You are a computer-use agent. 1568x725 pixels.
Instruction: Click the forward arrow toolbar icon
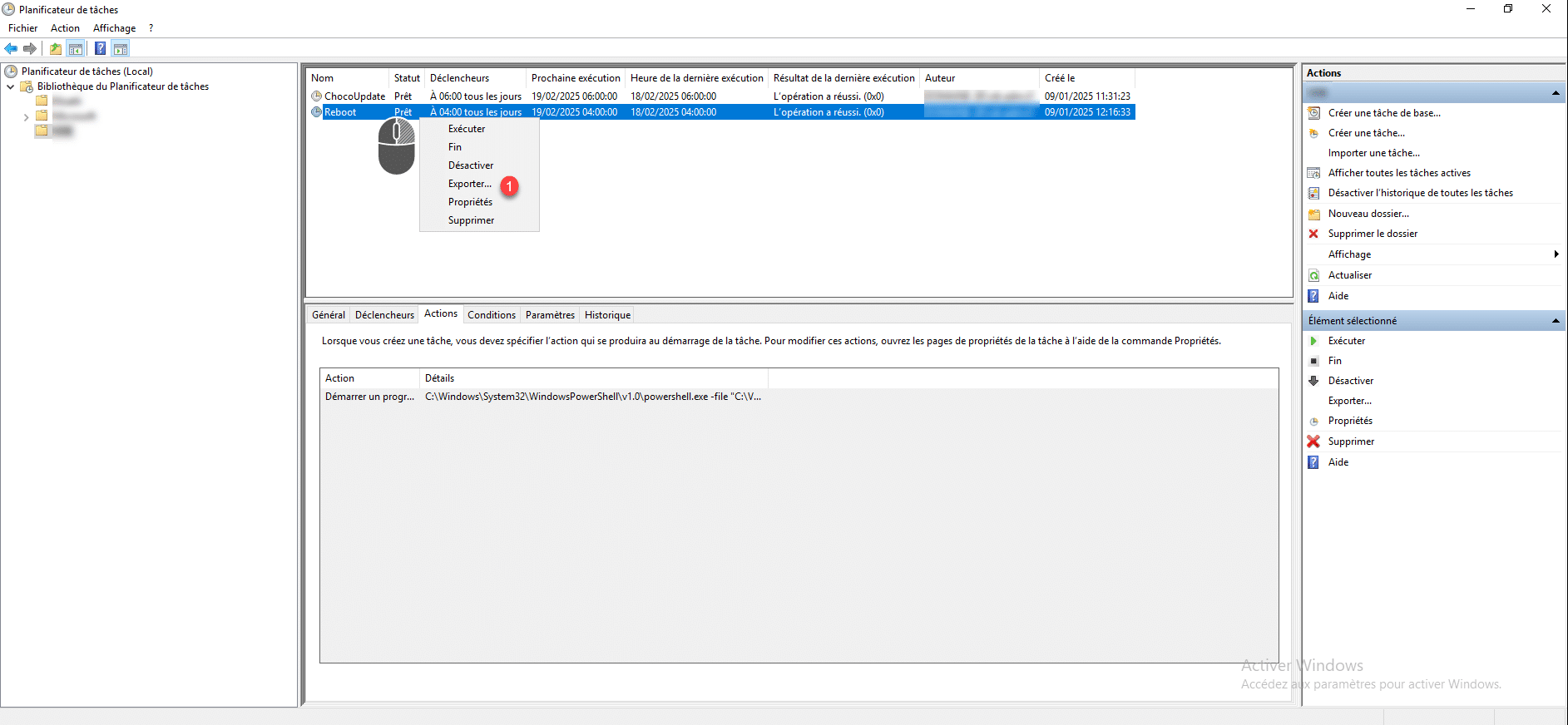click(x=30, y=49)
